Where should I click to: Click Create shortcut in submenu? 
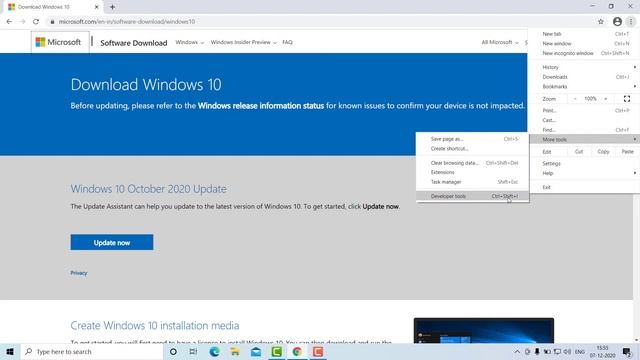click(x=473, y=149)
